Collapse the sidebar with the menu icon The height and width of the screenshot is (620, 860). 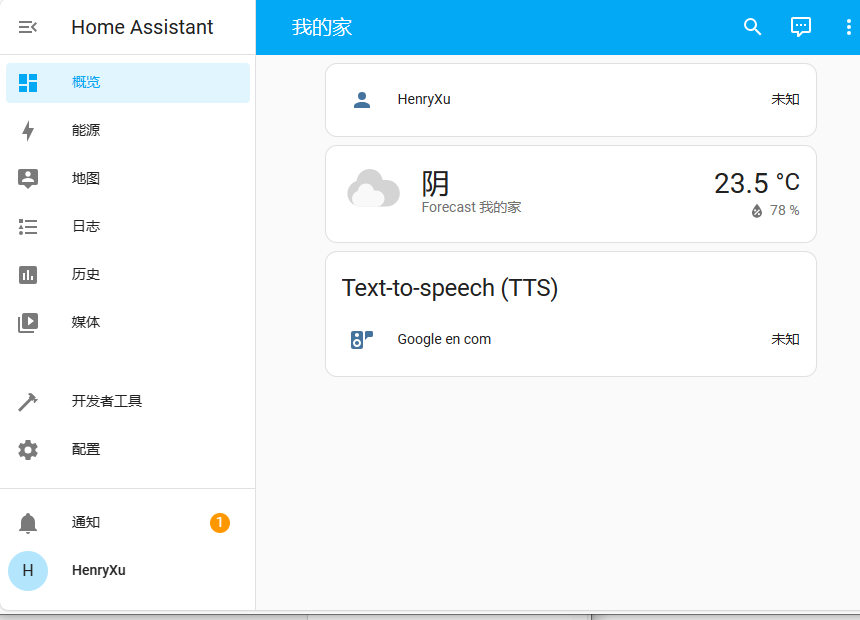click(28, 27)
